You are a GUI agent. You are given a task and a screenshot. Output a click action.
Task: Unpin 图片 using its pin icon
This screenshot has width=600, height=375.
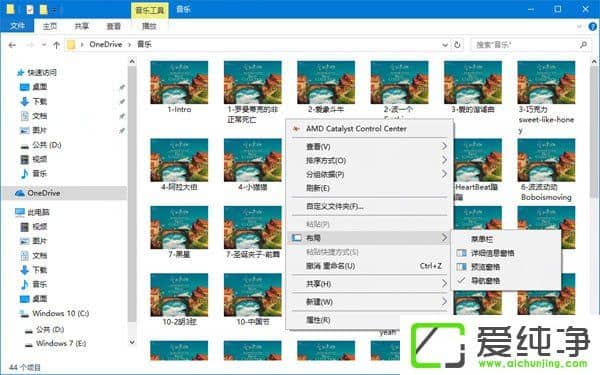[x=122, y=131]
